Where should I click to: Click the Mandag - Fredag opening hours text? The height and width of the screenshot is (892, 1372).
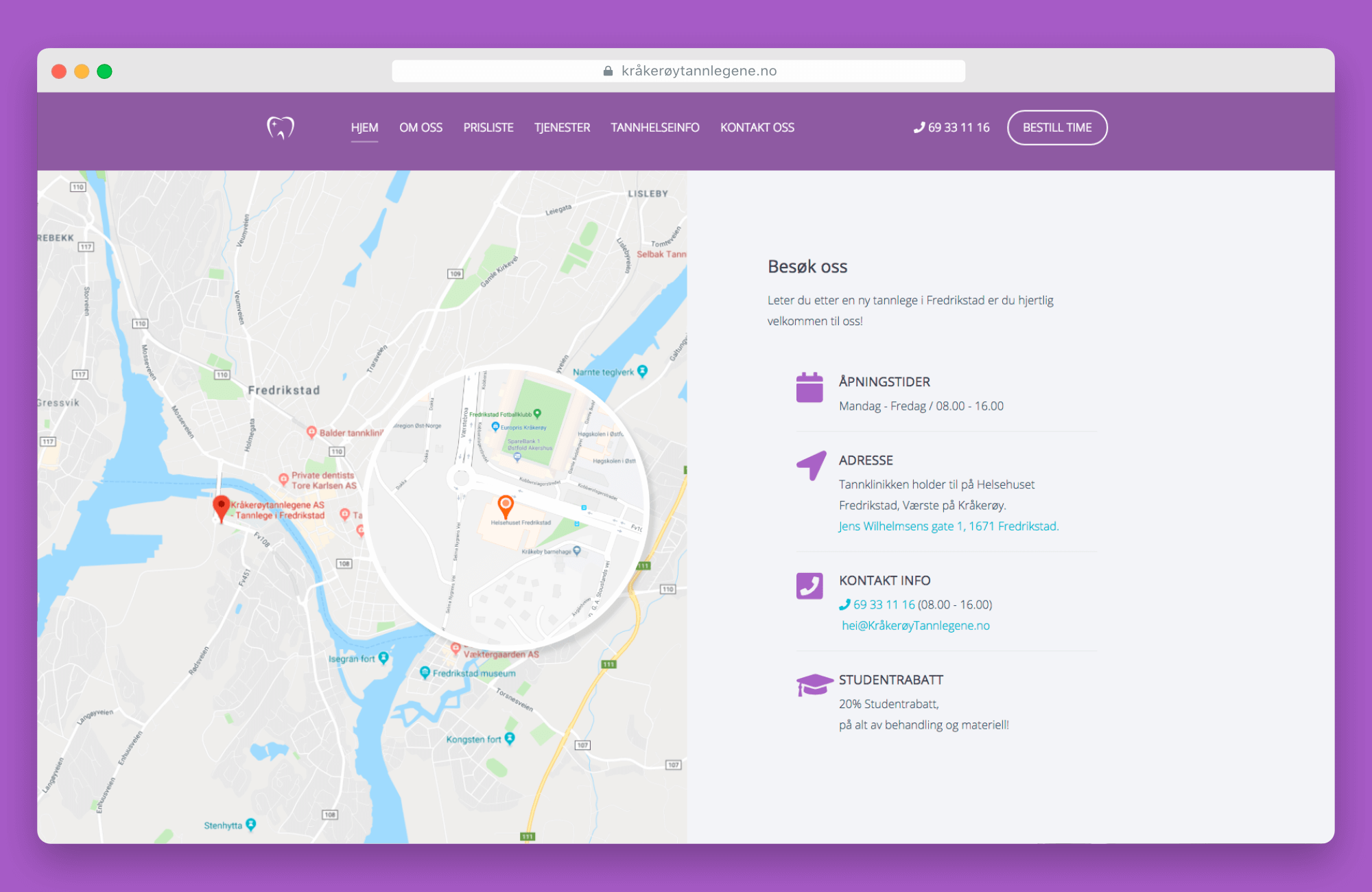[921, 406]
